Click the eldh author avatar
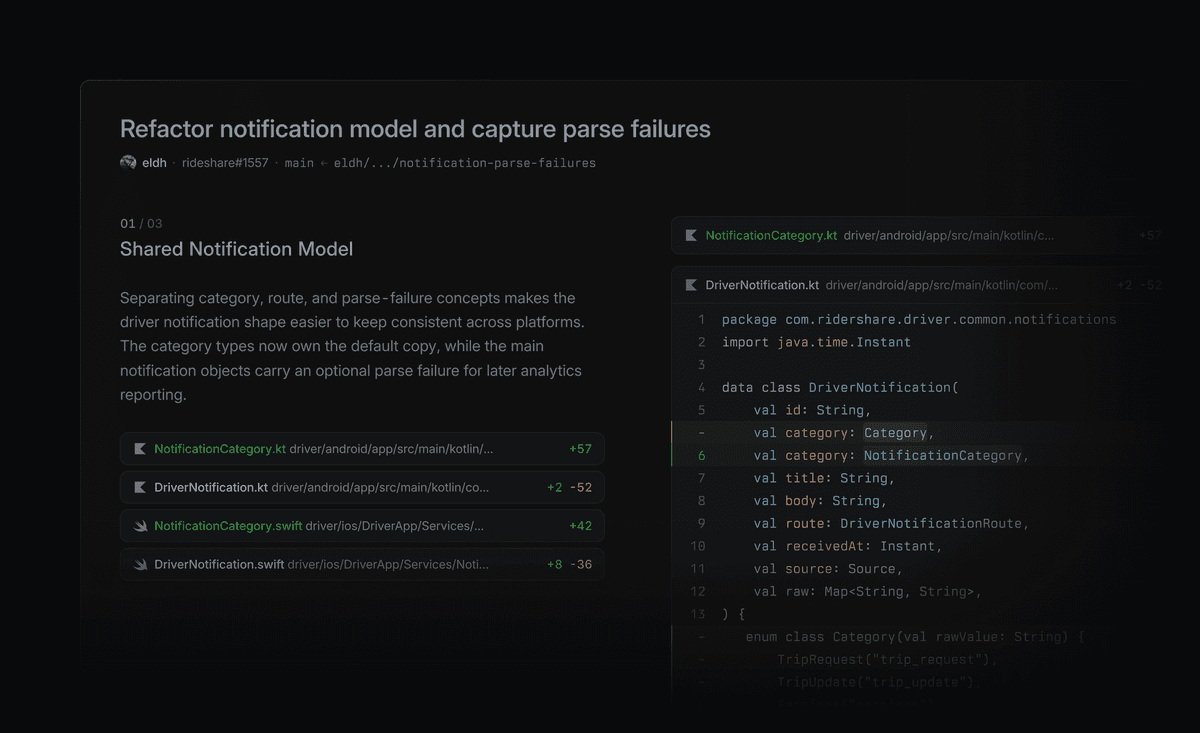 128,162
